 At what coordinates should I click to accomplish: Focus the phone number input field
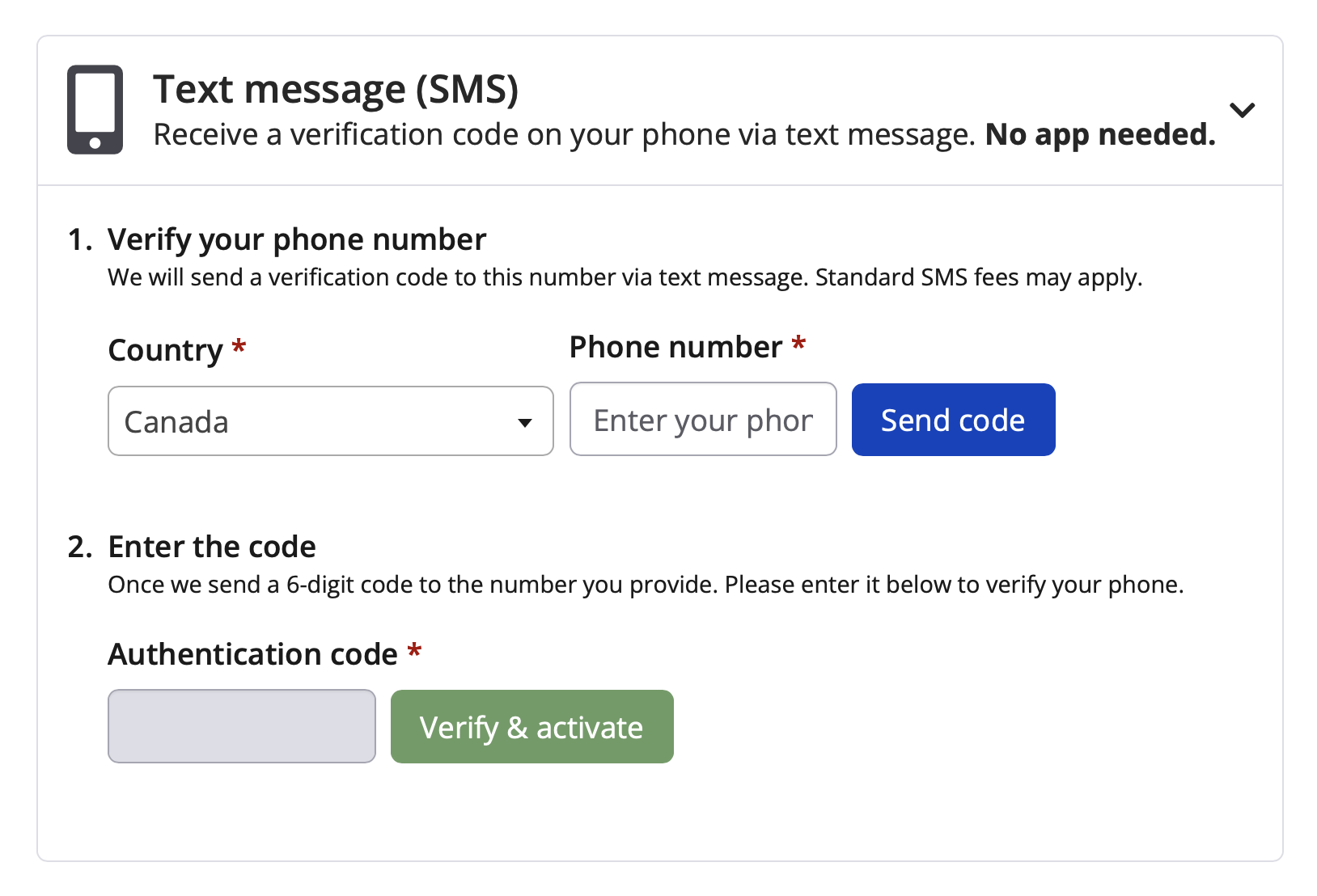click(702, 420)
